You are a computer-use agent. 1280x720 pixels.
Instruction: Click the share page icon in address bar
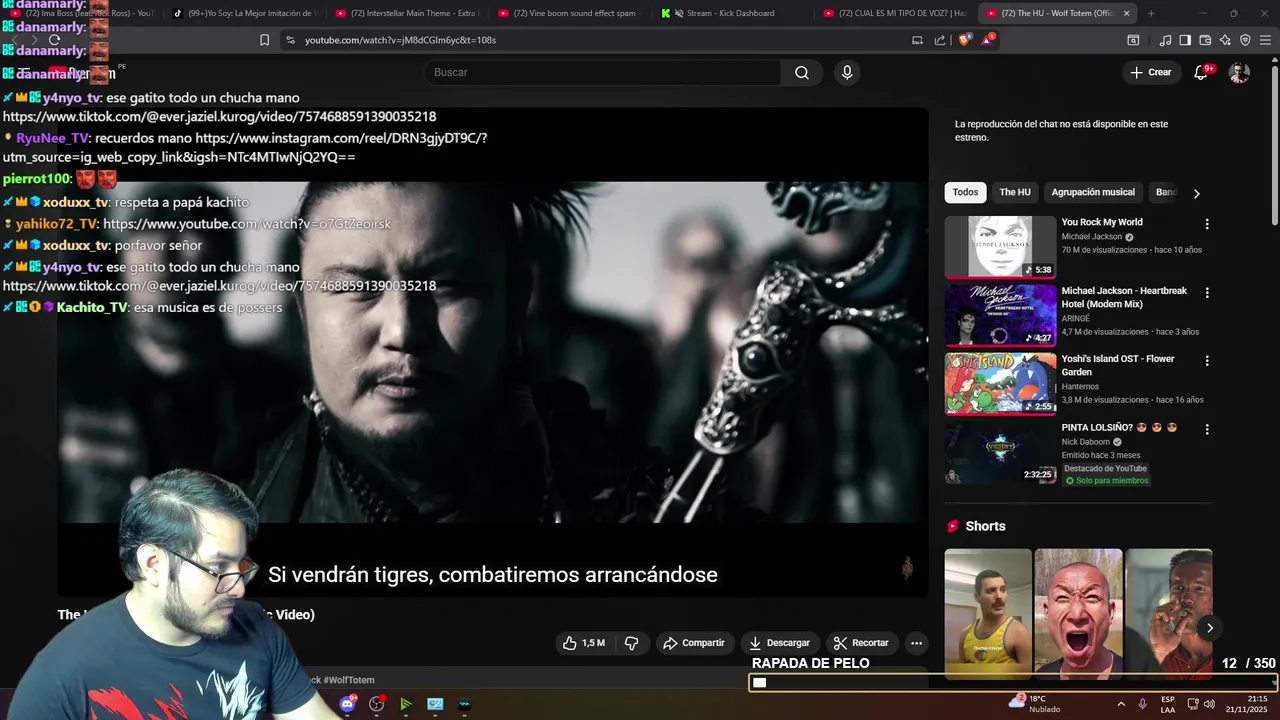[940, 40]
